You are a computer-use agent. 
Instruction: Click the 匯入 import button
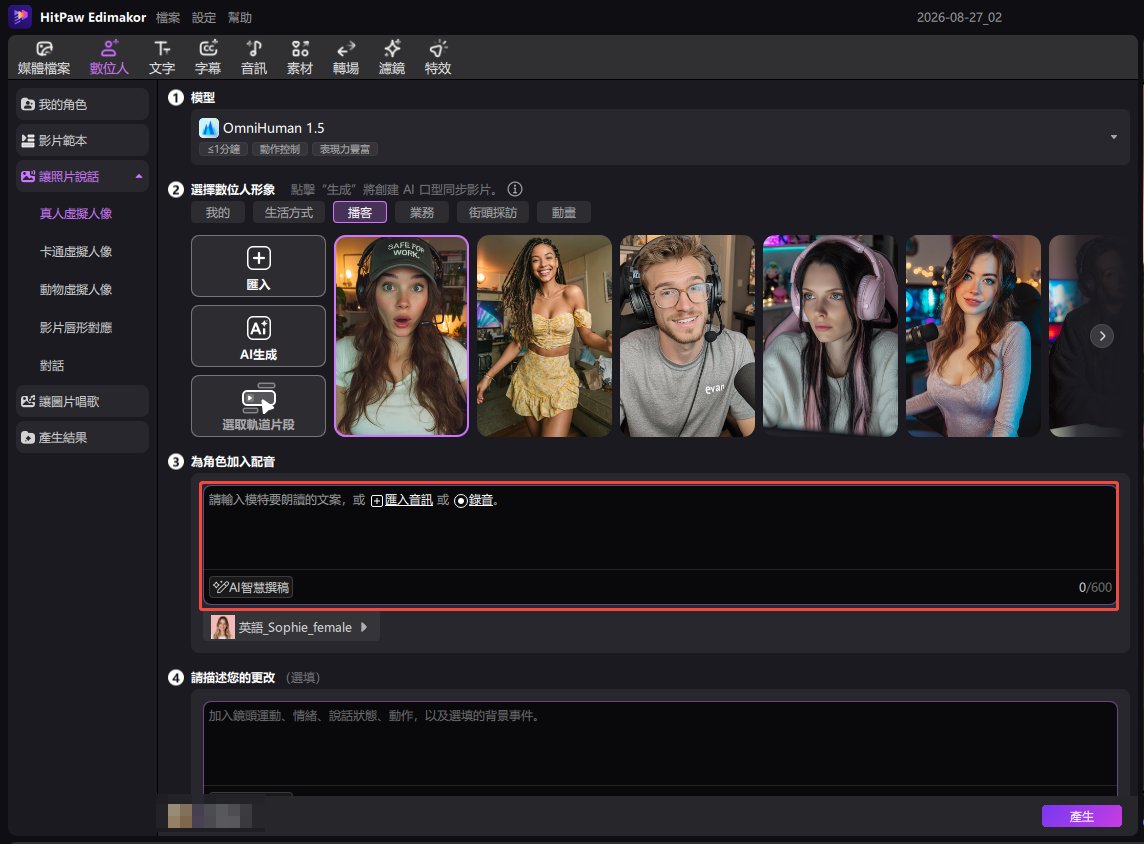click(x=258, y=266)
